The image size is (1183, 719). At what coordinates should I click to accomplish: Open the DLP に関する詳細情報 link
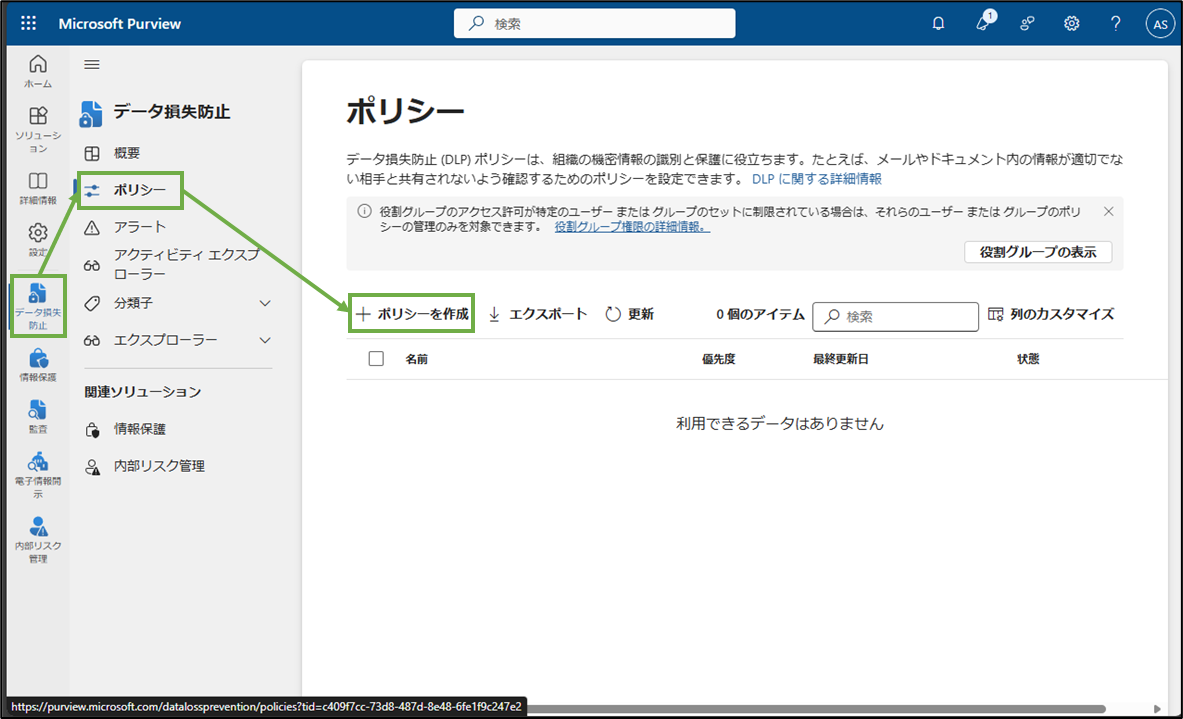tap(818, 178)
